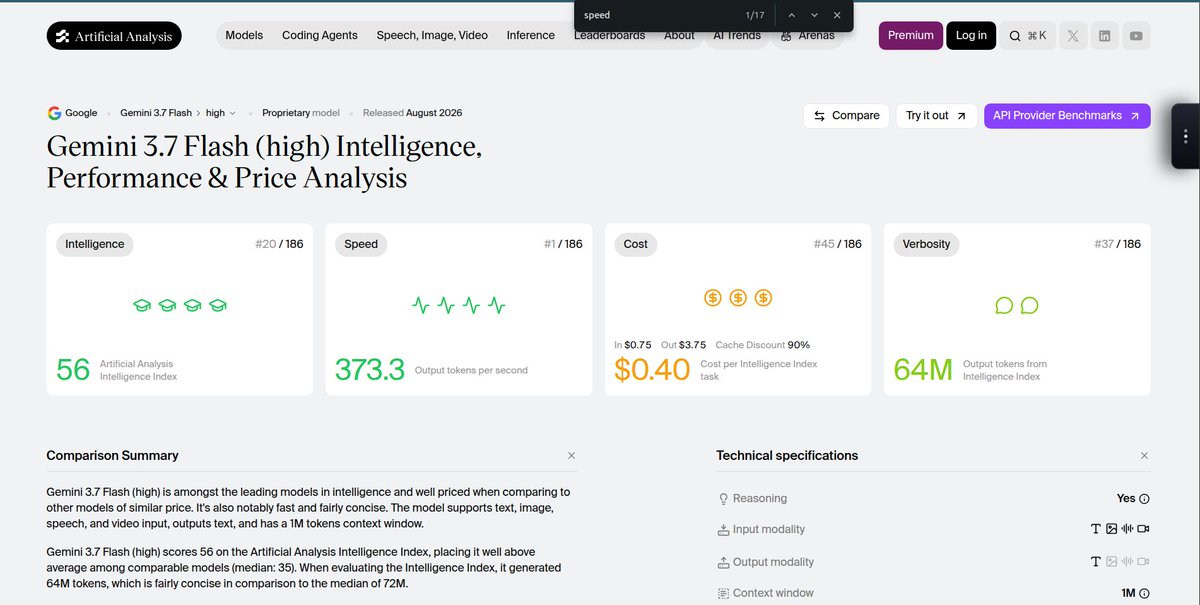
Task: Click the Context window info icon
Action: [1145, 593]
